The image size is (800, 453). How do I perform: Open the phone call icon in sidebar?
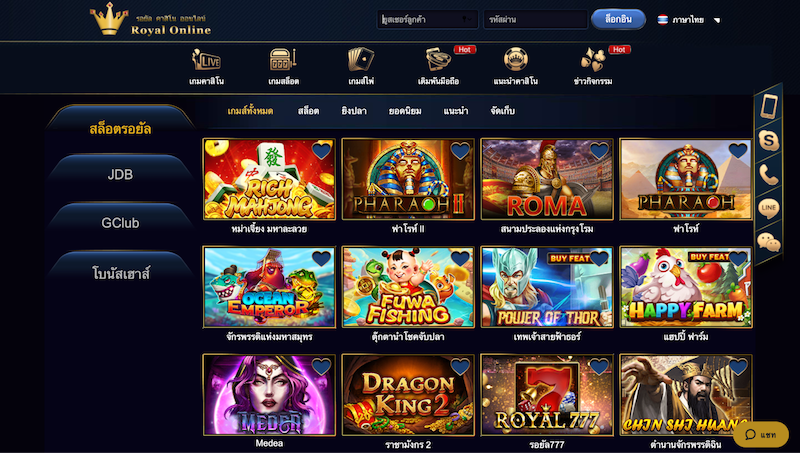(768, 174)
